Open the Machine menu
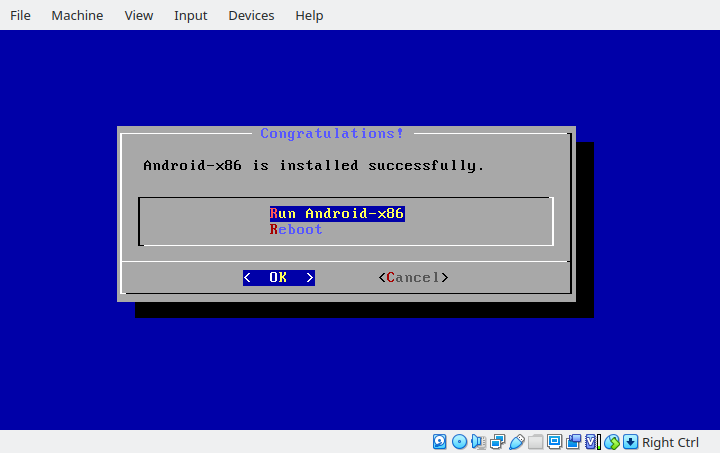This screenshot has width=720, height=453. [77, 16]
